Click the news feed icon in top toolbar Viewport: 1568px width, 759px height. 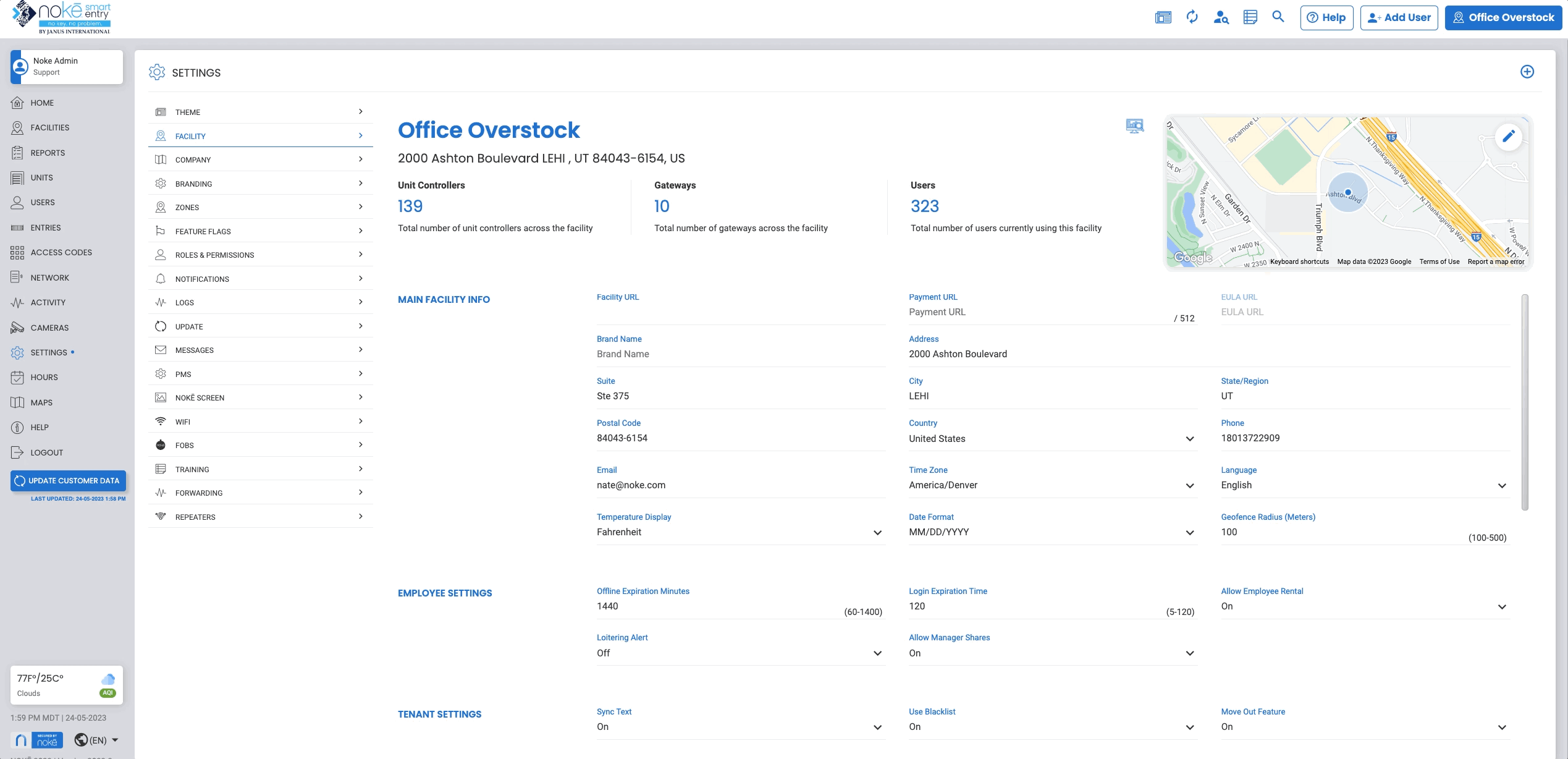[1163, 17]
